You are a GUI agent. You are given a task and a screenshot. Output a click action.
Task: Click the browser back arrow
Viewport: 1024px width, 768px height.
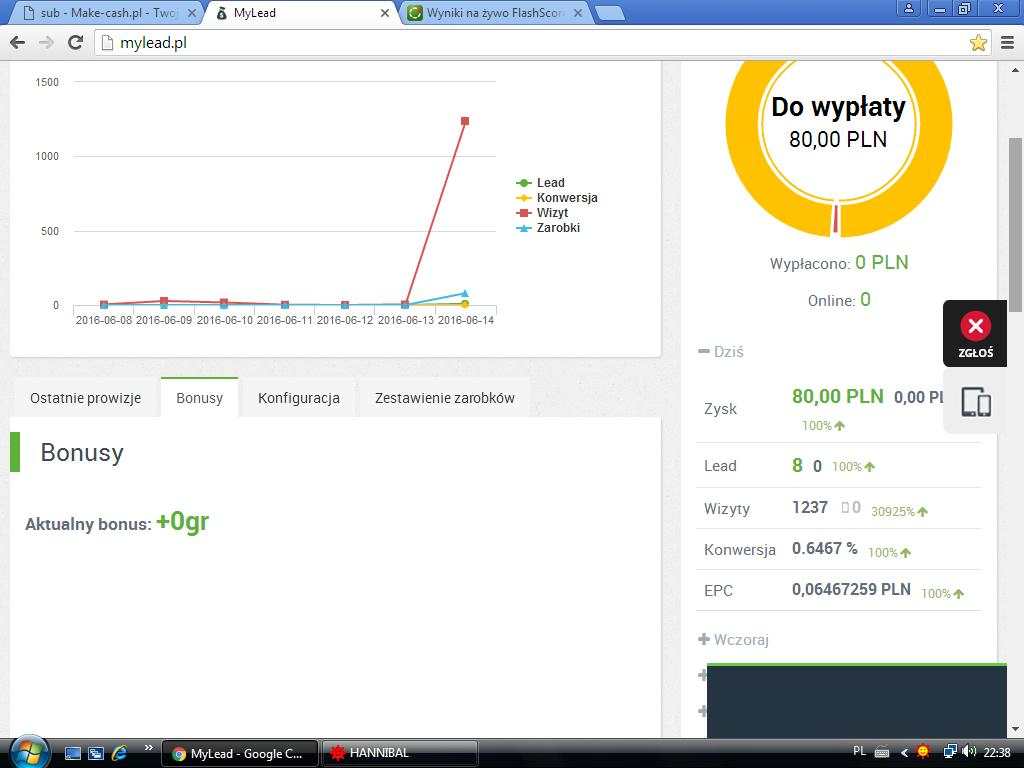pyautogui.click(x=17, y=43)
